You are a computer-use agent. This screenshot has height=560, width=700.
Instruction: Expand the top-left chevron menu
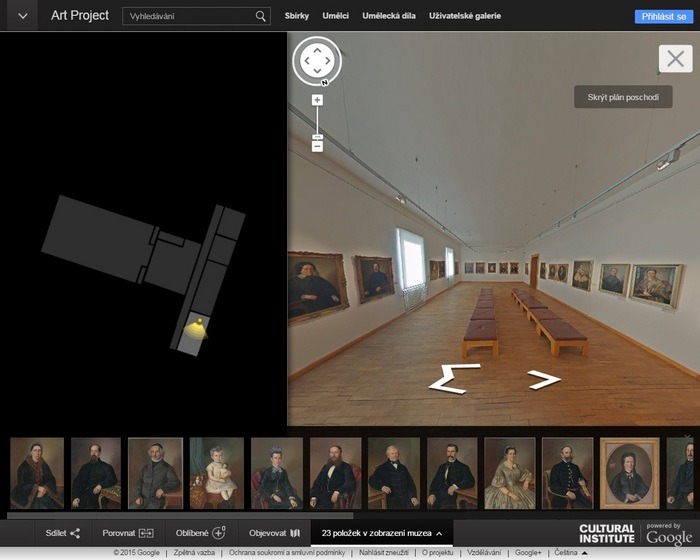tap(22, 16)
